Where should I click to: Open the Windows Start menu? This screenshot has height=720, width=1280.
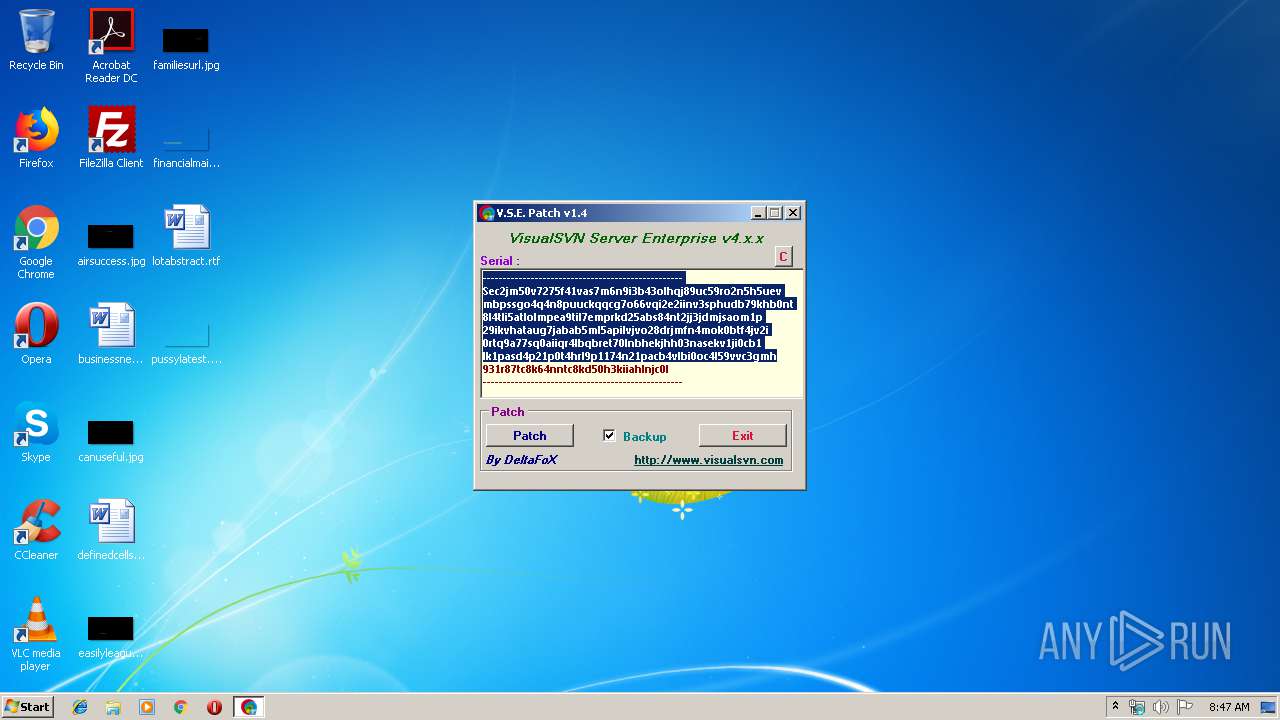tap(28, 707)
